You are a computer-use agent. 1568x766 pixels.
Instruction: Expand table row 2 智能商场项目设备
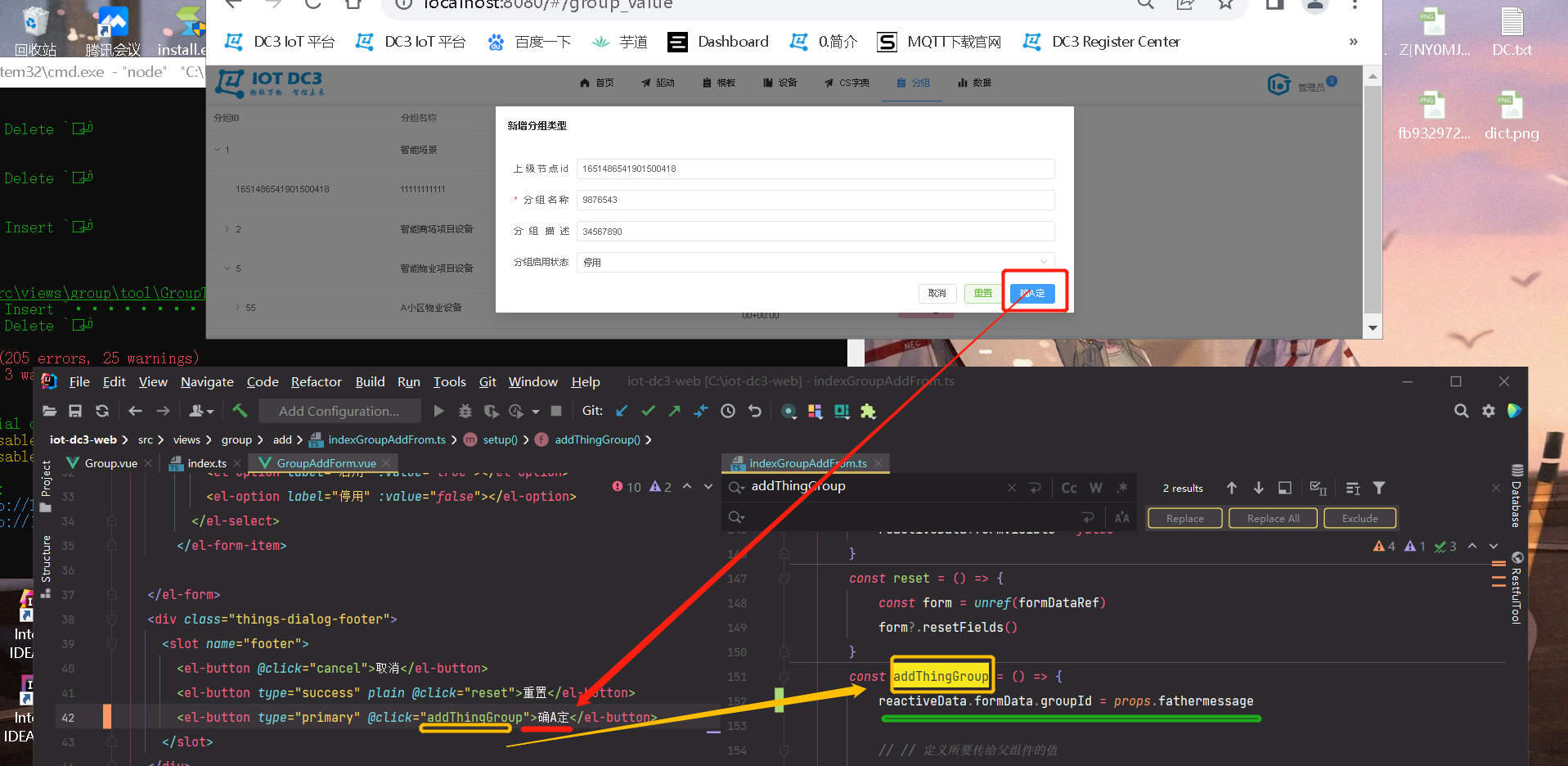[227, 229]
